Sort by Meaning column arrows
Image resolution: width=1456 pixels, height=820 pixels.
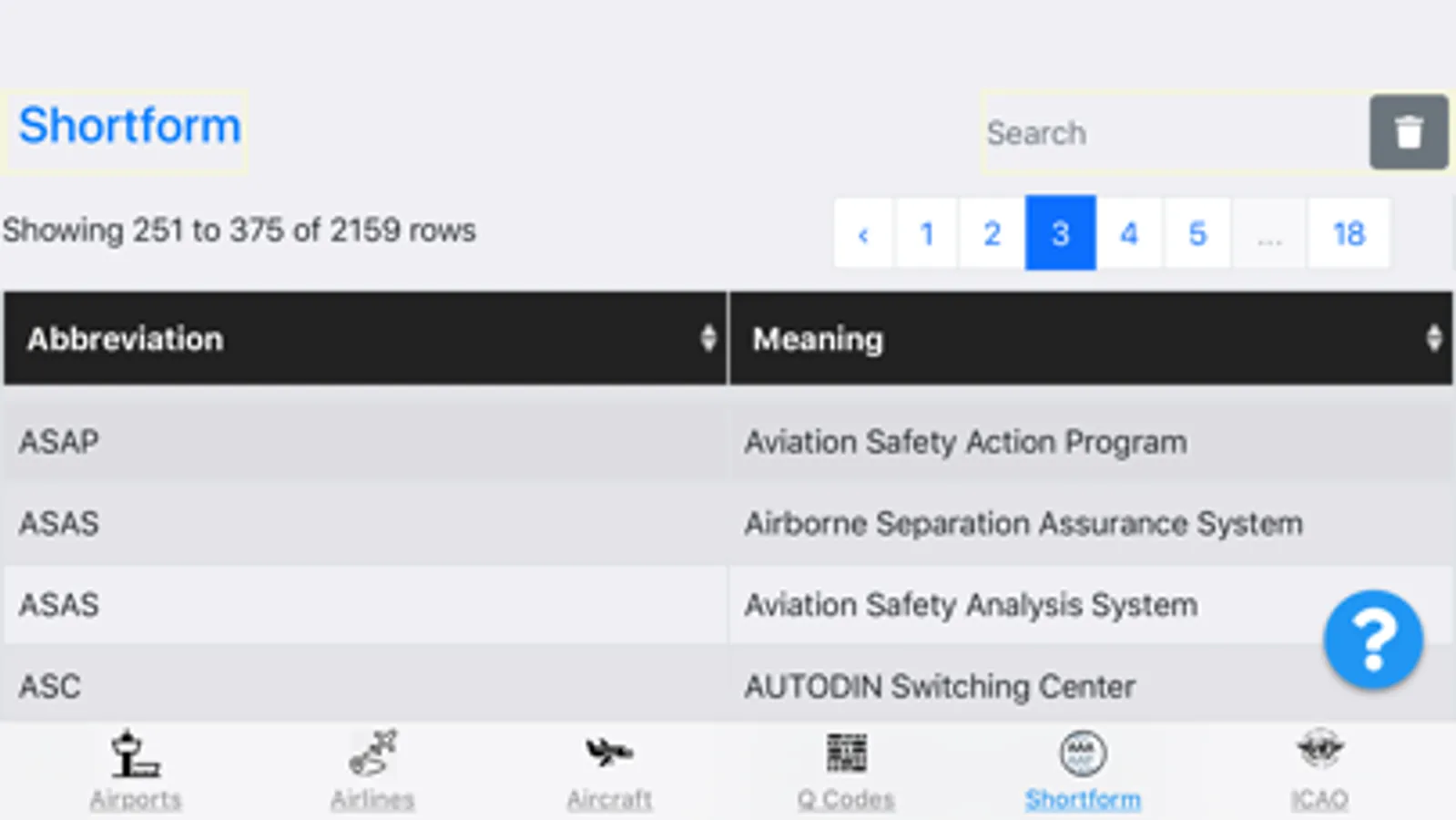(1433, 339)
